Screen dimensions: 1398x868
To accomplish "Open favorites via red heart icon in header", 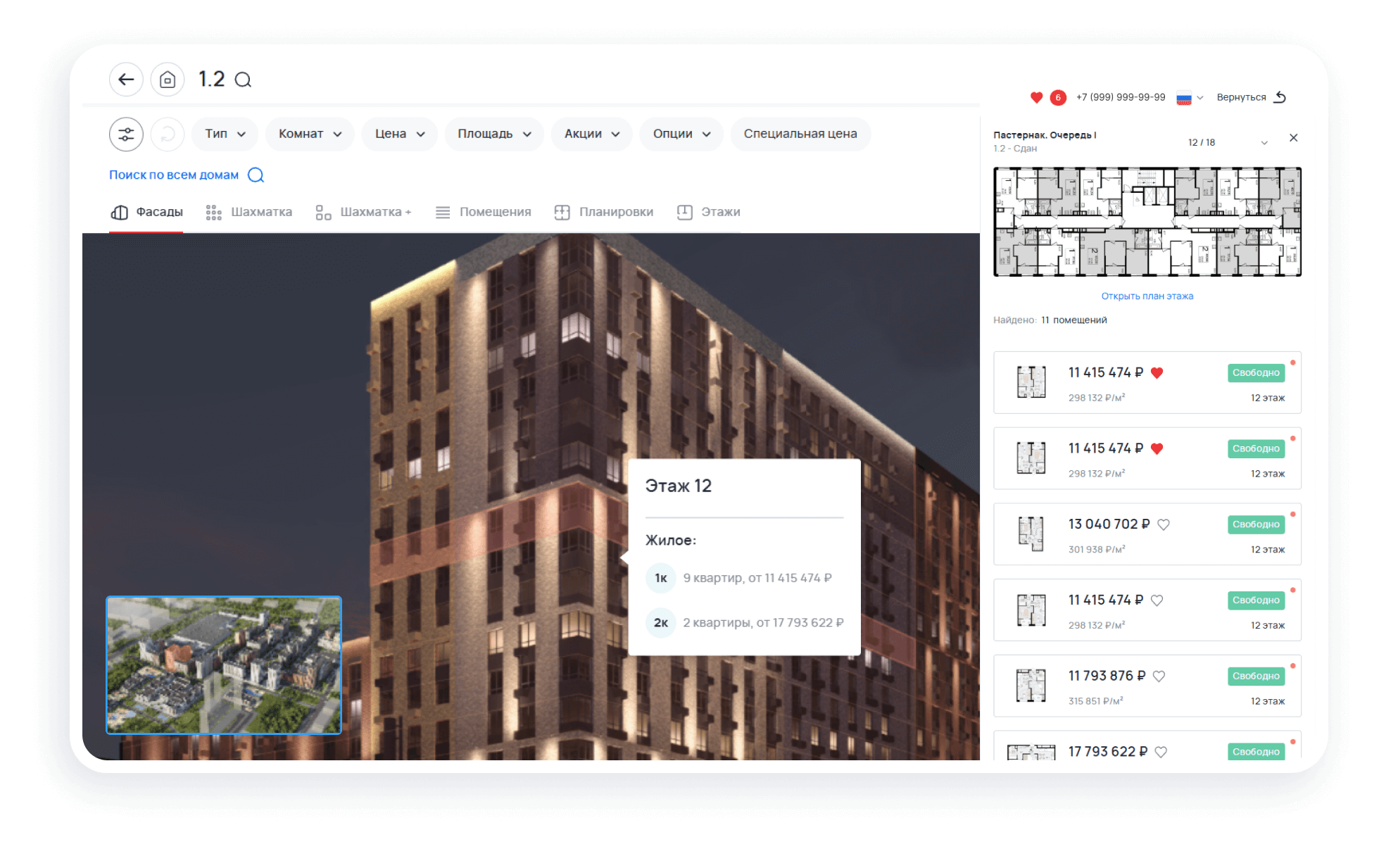I will pyautogui.click(x=1036, y=98).
